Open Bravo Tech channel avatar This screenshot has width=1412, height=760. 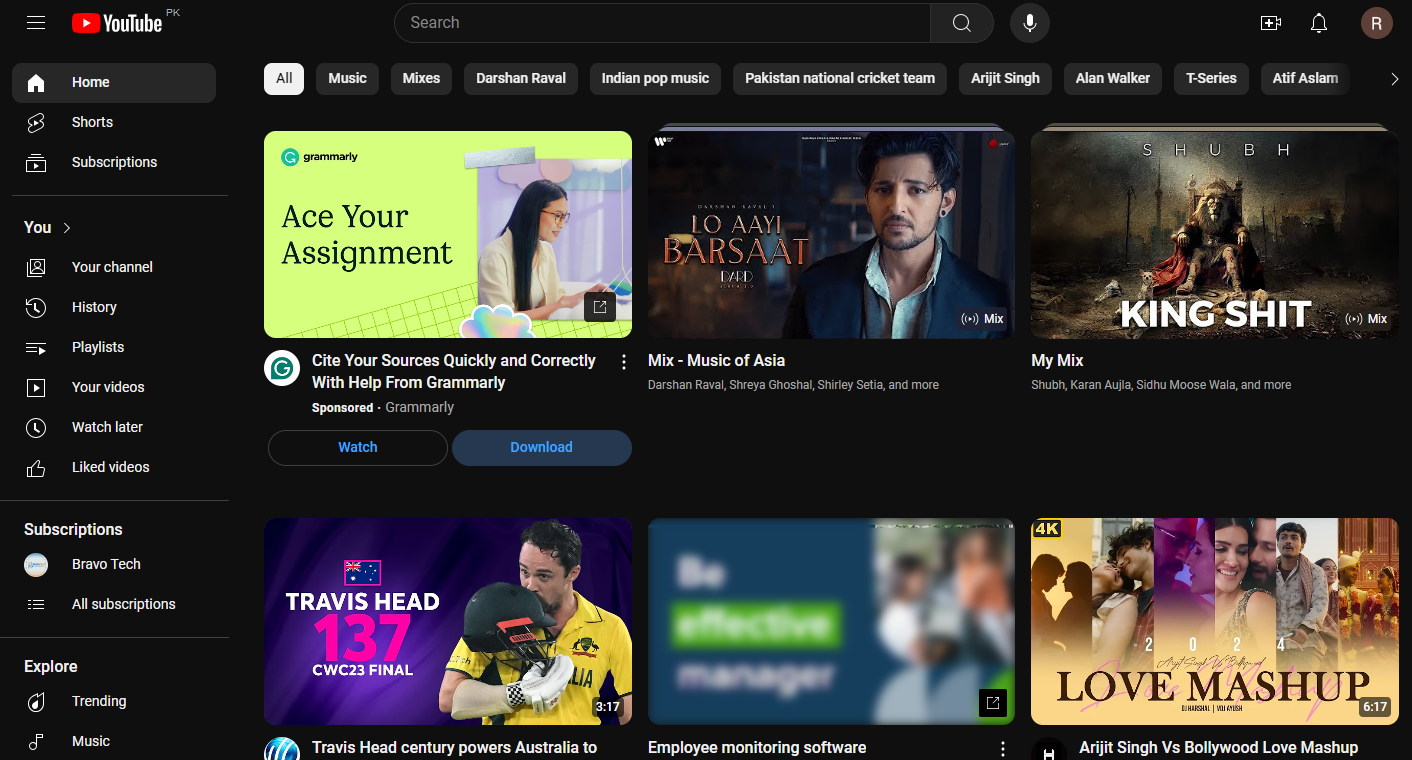tap(36, 565)
